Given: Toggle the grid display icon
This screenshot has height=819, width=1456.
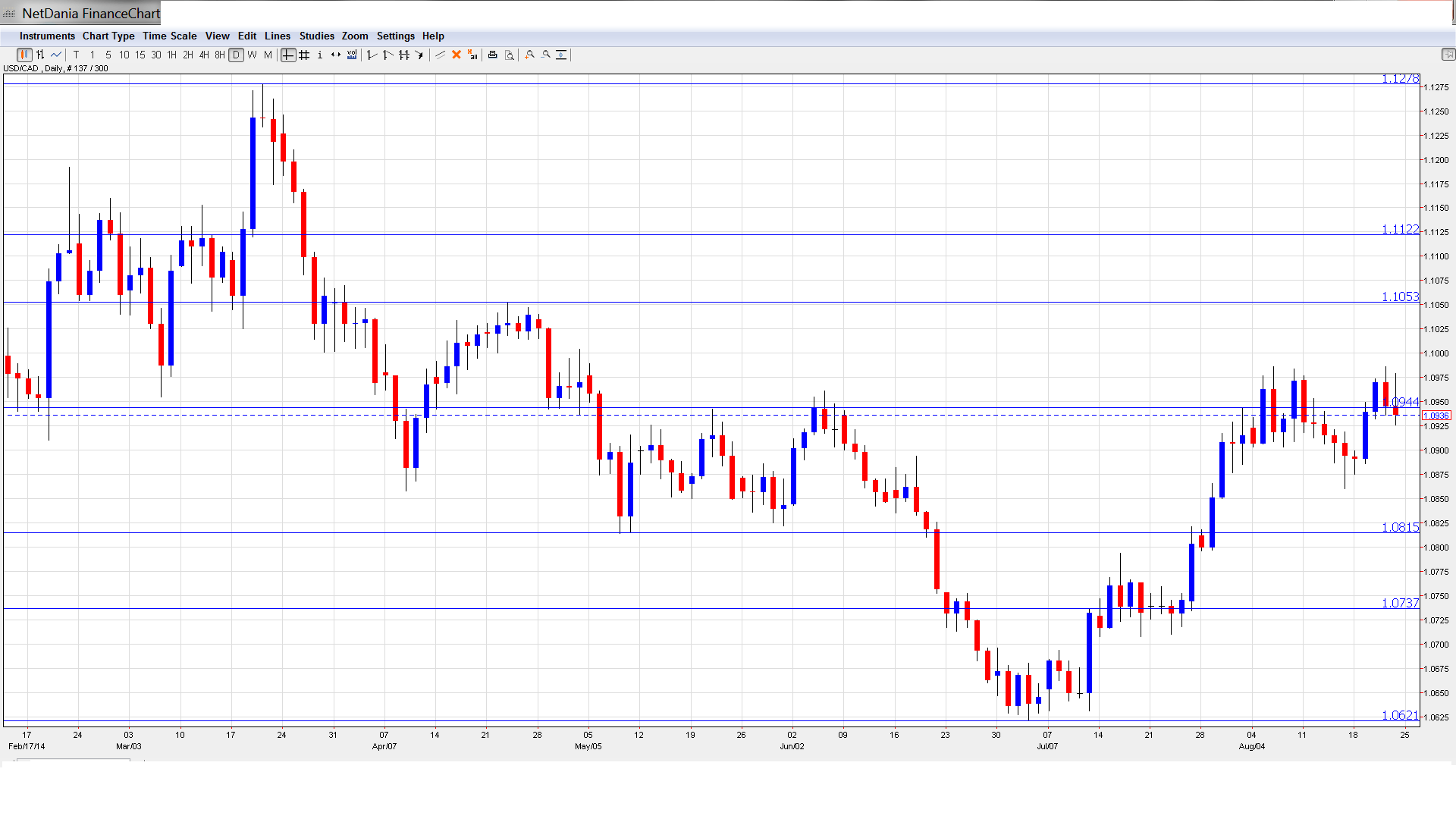Looking at the screenshot, I should tap(304, 55).
